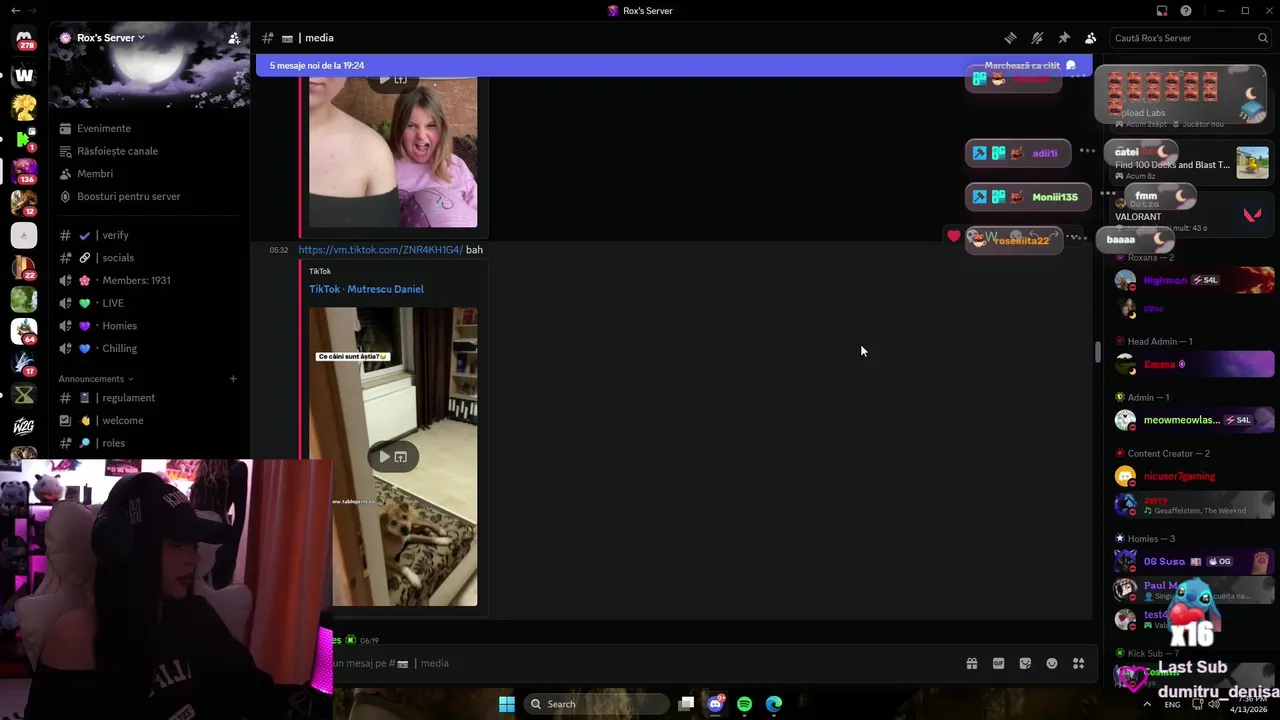Open server icon with 136 badge
The image size is (1280, 720).
[x=24, y=171]
